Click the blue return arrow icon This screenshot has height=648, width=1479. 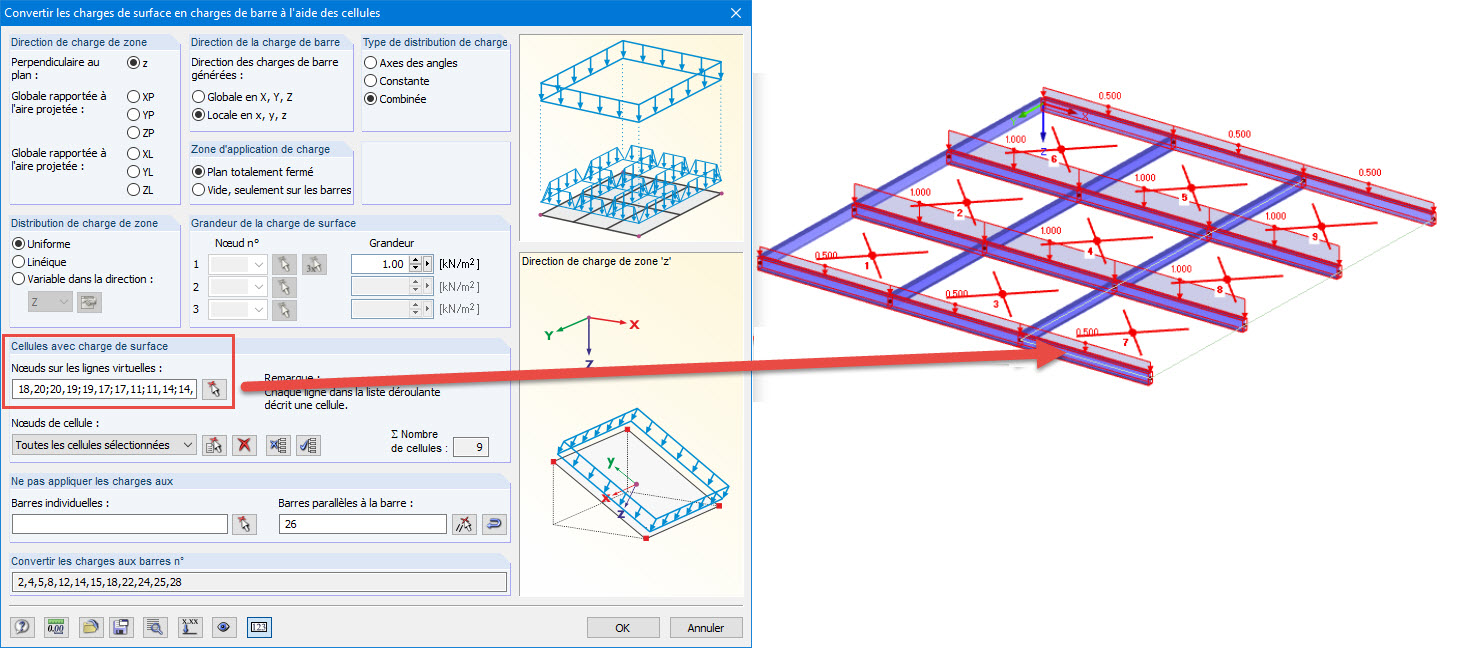click(495, 524)
